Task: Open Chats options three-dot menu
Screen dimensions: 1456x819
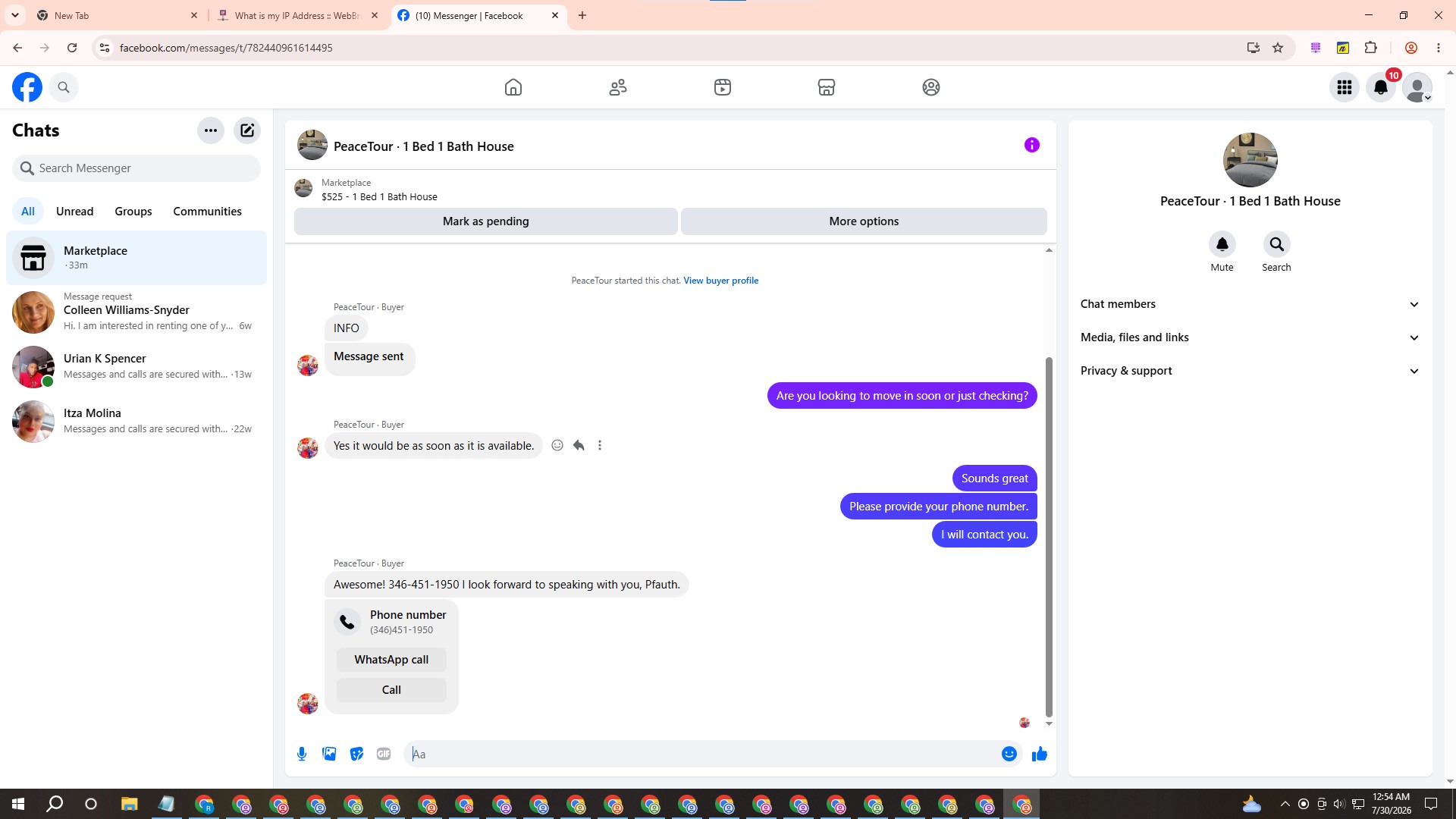Action: tap(211, 130)
